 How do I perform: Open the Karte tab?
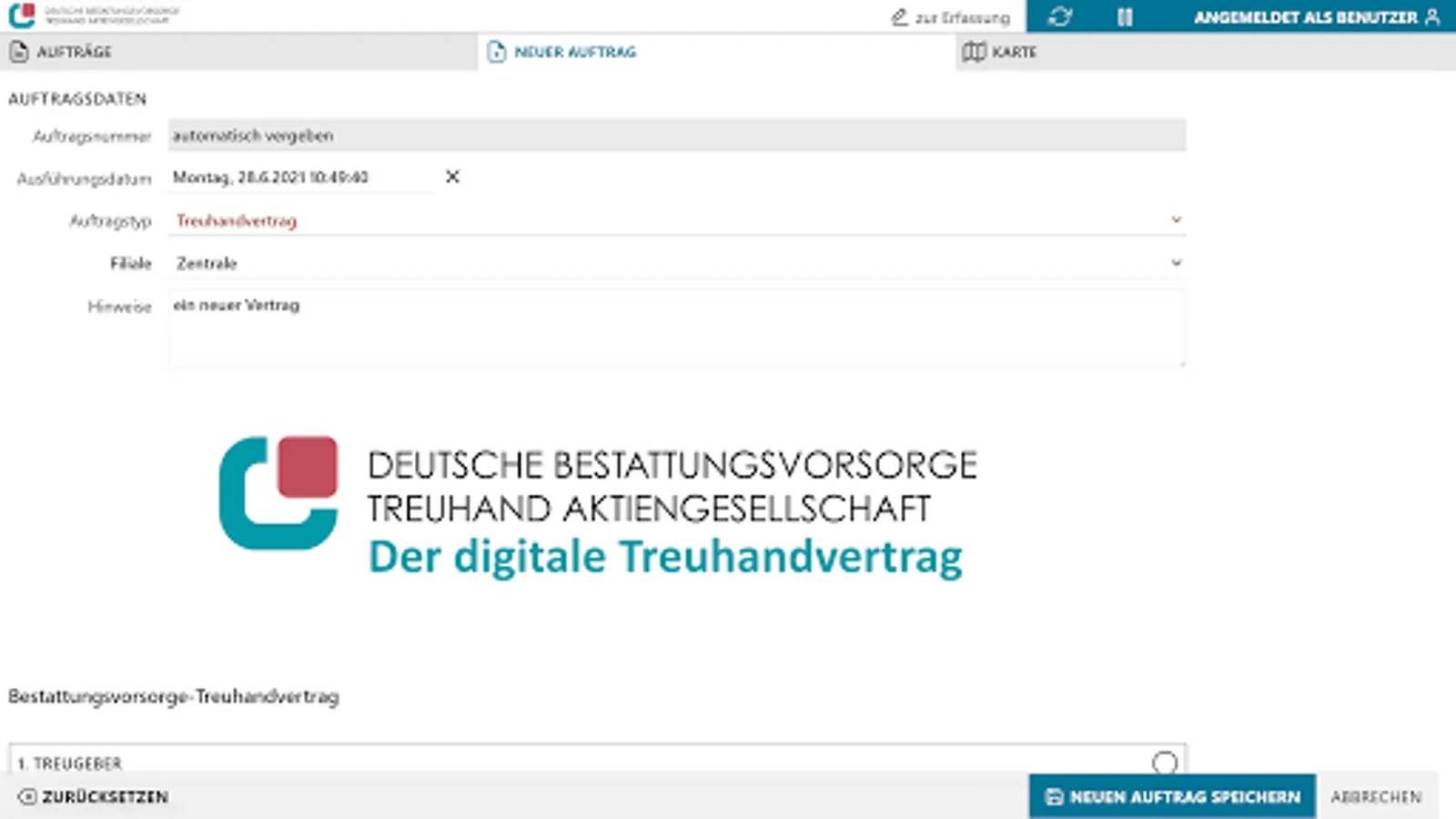point(1206,52)
